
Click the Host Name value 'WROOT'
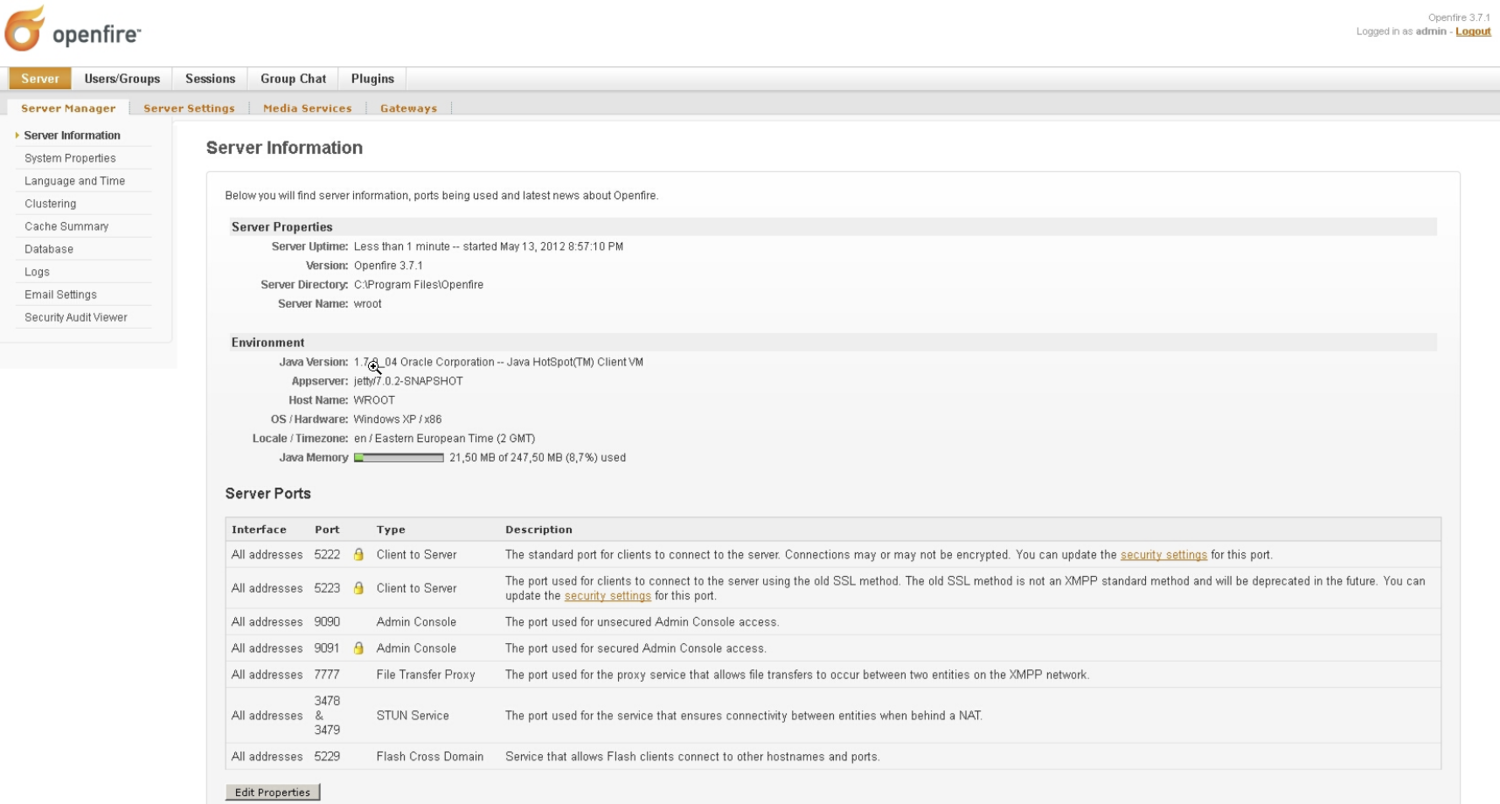374,400
